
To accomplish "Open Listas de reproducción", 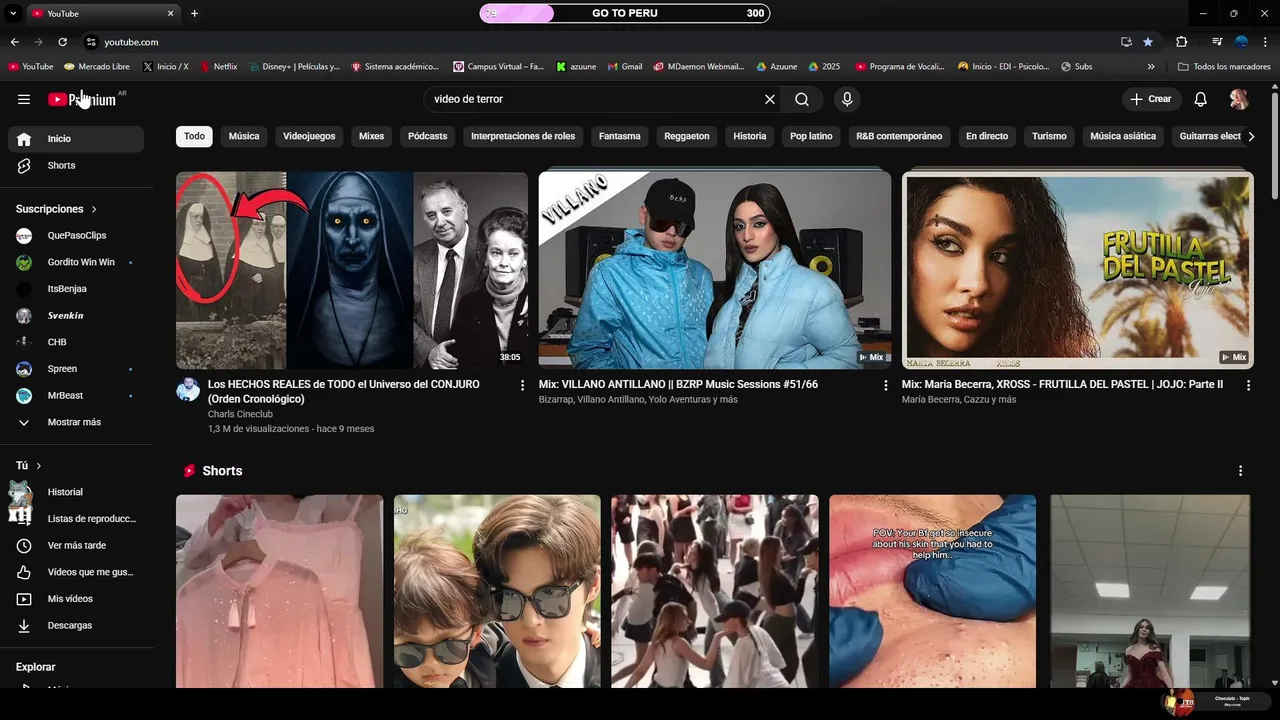I will [x=76, y=519].
